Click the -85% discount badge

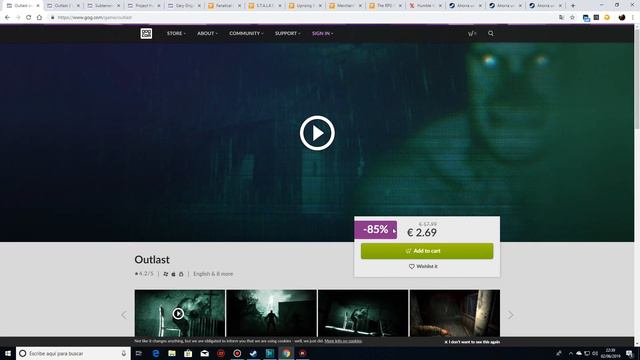point(376,229)
